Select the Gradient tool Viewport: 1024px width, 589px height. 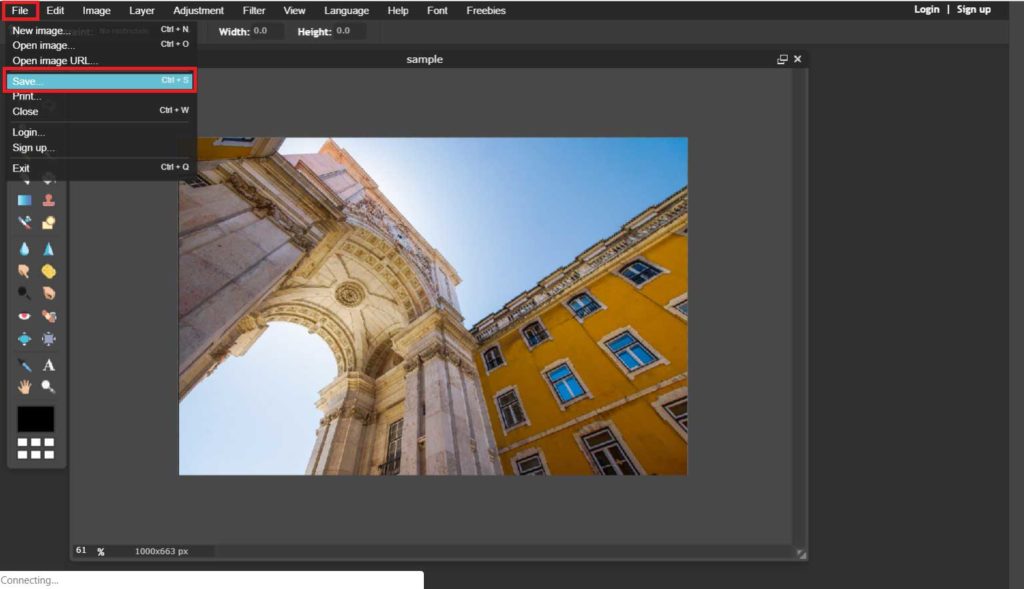pyautogui.click(x=24, y=200)
